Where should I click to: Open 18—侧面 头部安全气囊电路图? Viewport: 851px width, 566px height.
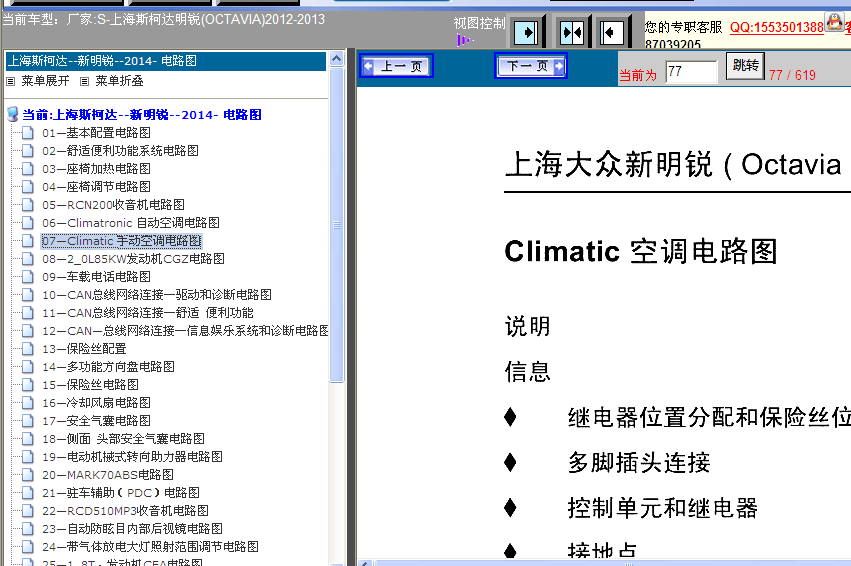123,438
